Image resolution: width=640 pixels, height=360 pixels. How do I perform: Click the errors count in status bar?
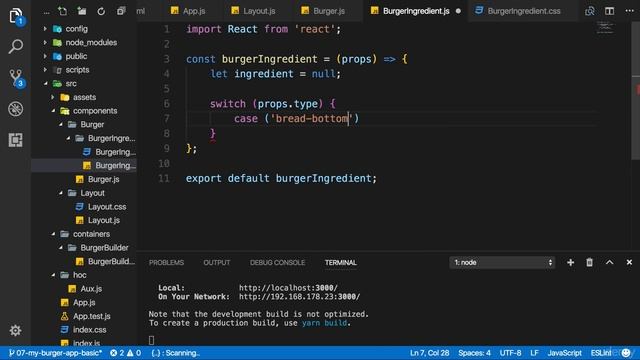point(117,353)
